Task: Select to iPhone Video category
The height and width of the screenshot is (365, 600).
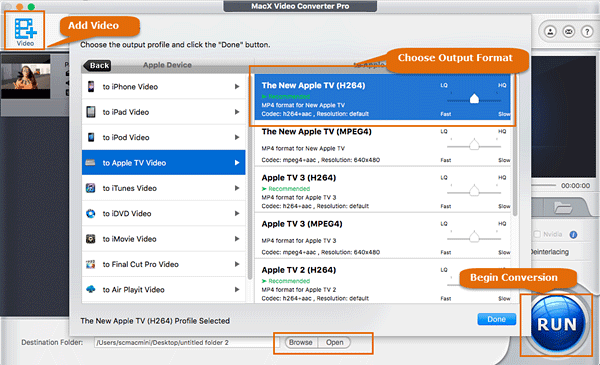Action: click(163, 86)
